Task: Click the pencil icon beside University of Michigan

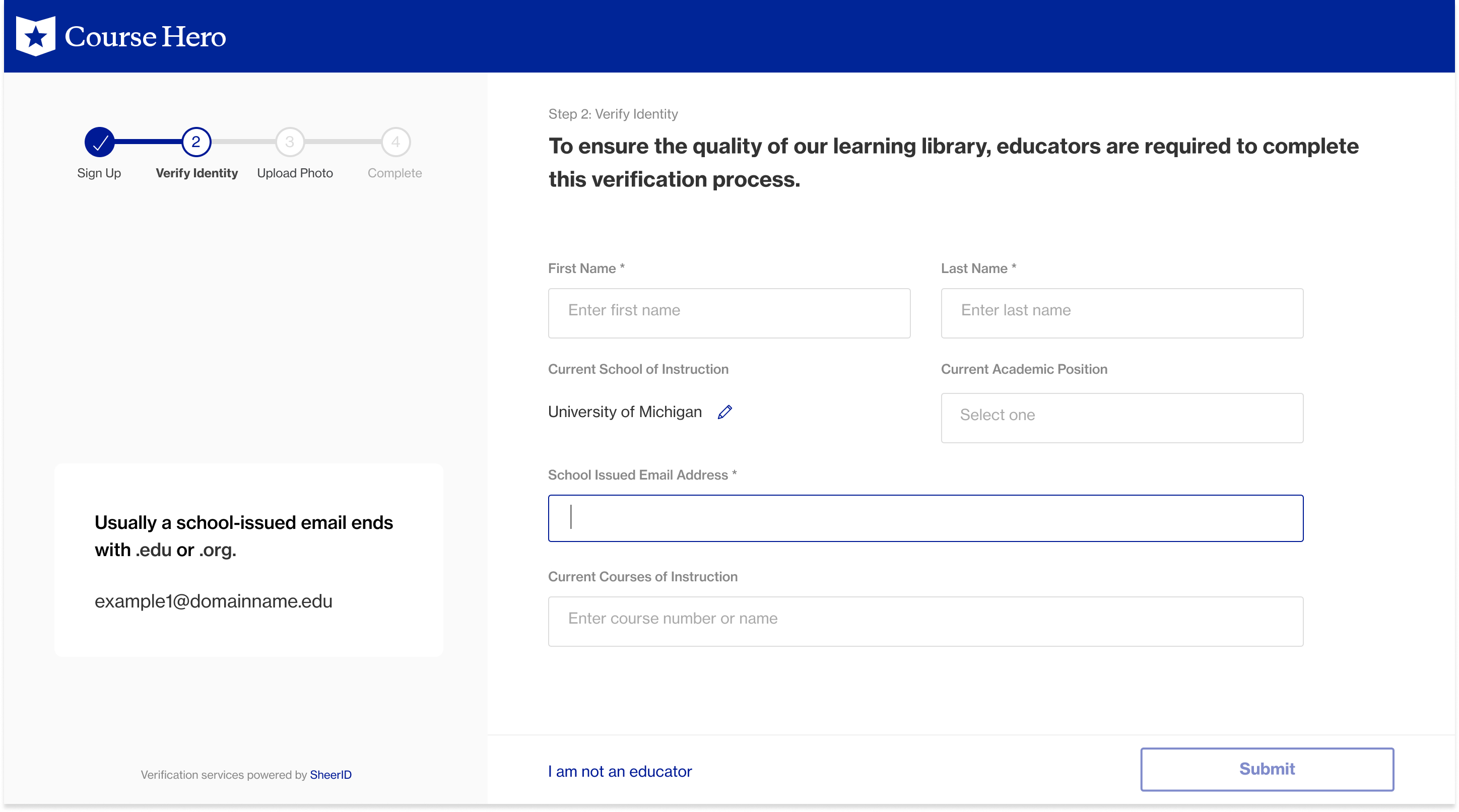Action: point(724,412)
